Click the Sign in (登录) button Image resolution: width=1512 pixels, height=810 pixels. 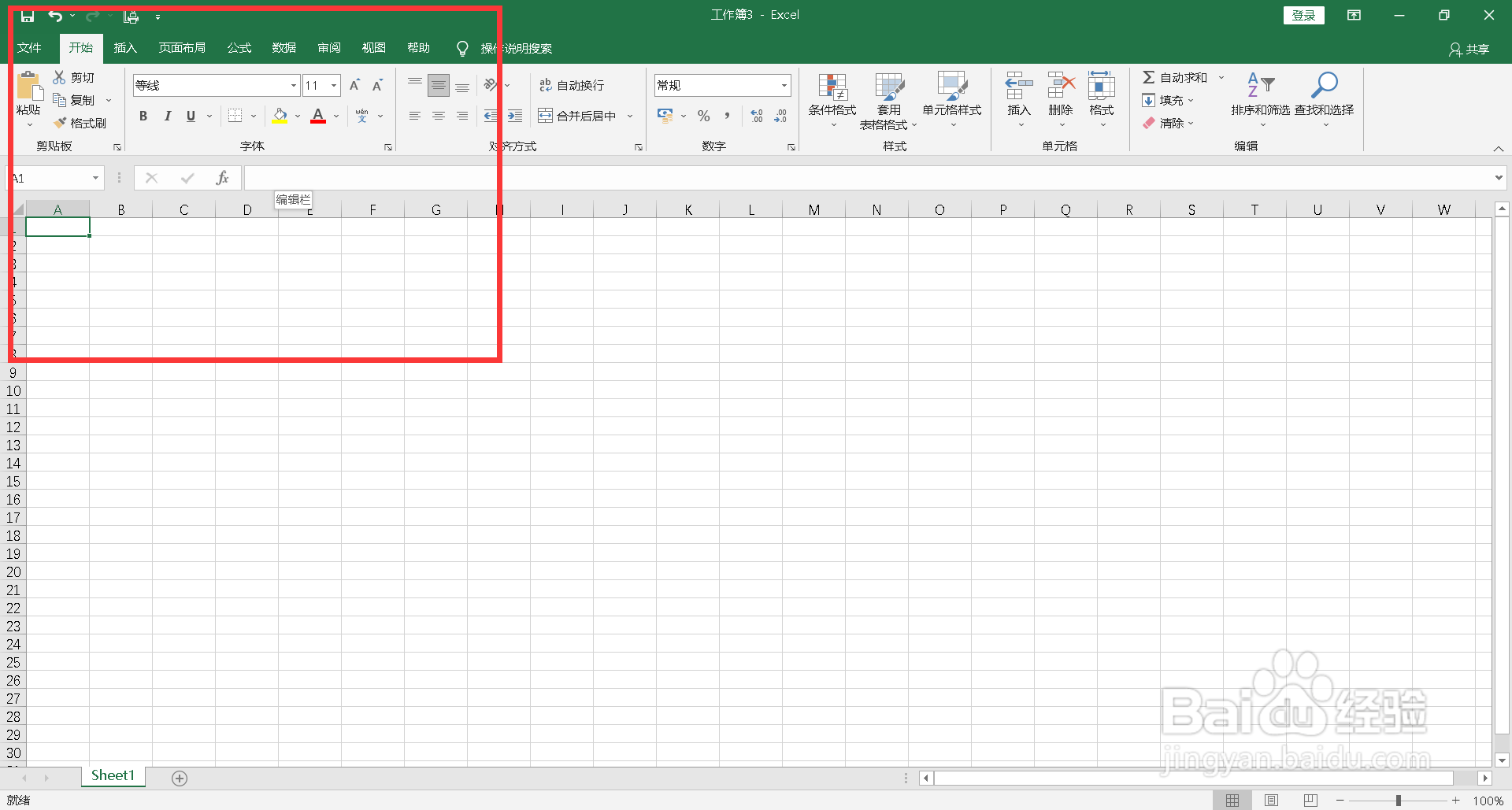(1304, 15)
